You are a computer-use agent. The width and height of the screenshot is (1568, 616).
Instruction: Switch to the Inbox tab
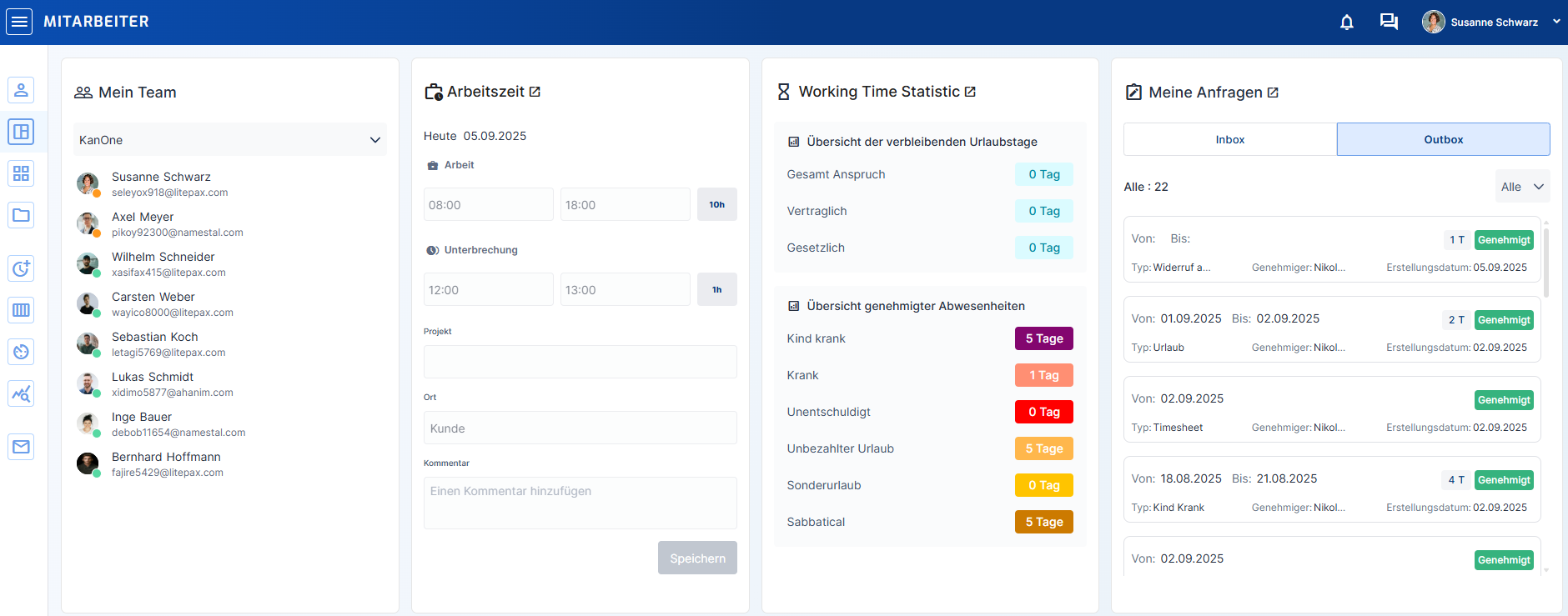pyautogui.click(x=1229, y=139)
